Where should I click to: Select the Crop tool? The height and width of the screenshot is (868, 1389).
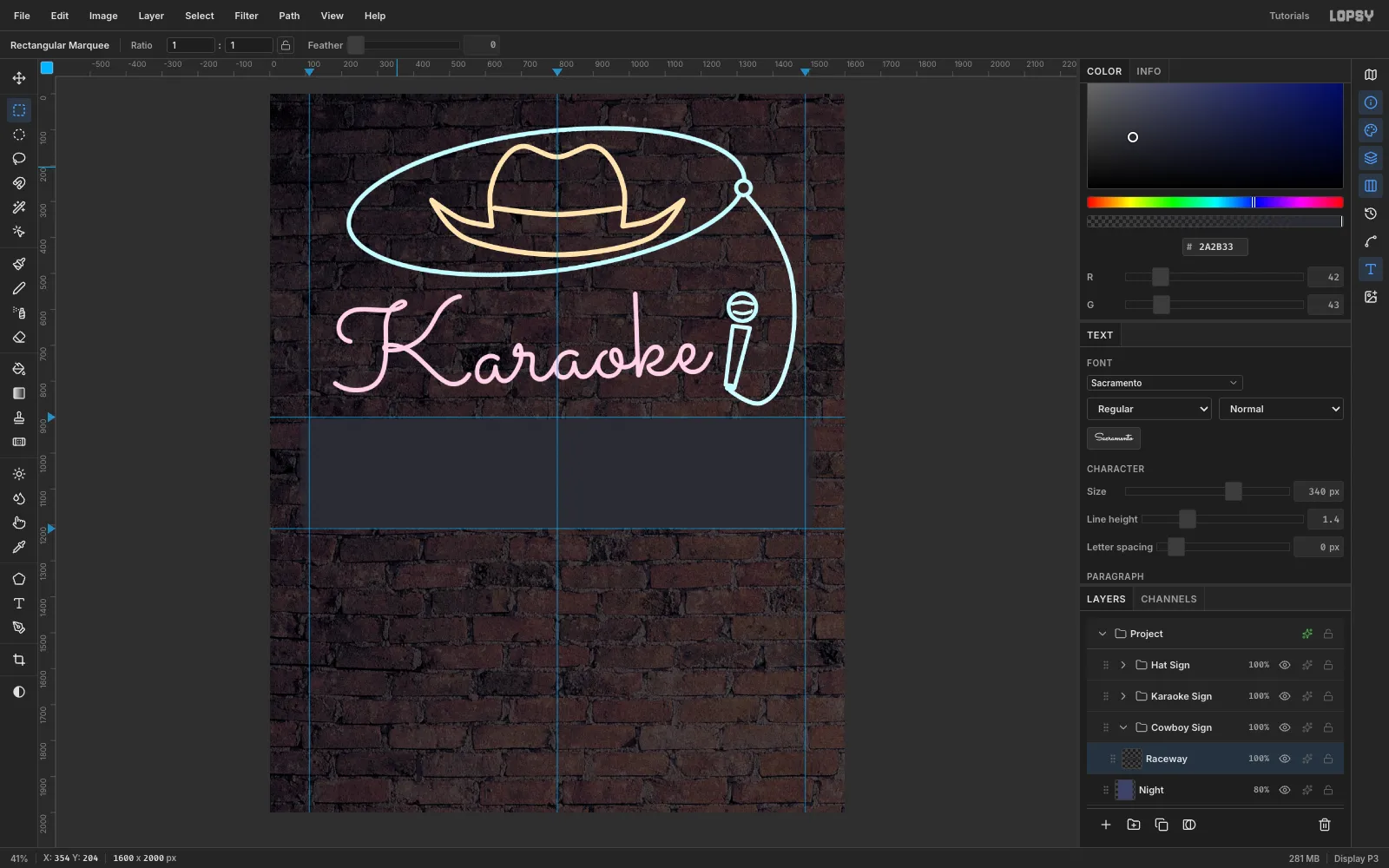(x=19, y=660)
